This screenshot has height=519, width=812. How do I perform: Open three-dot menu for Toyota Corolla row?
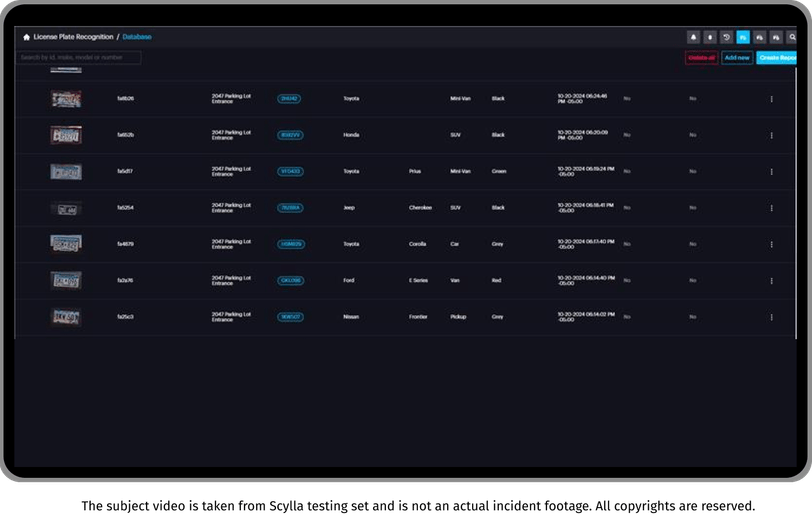coord(771,244)
